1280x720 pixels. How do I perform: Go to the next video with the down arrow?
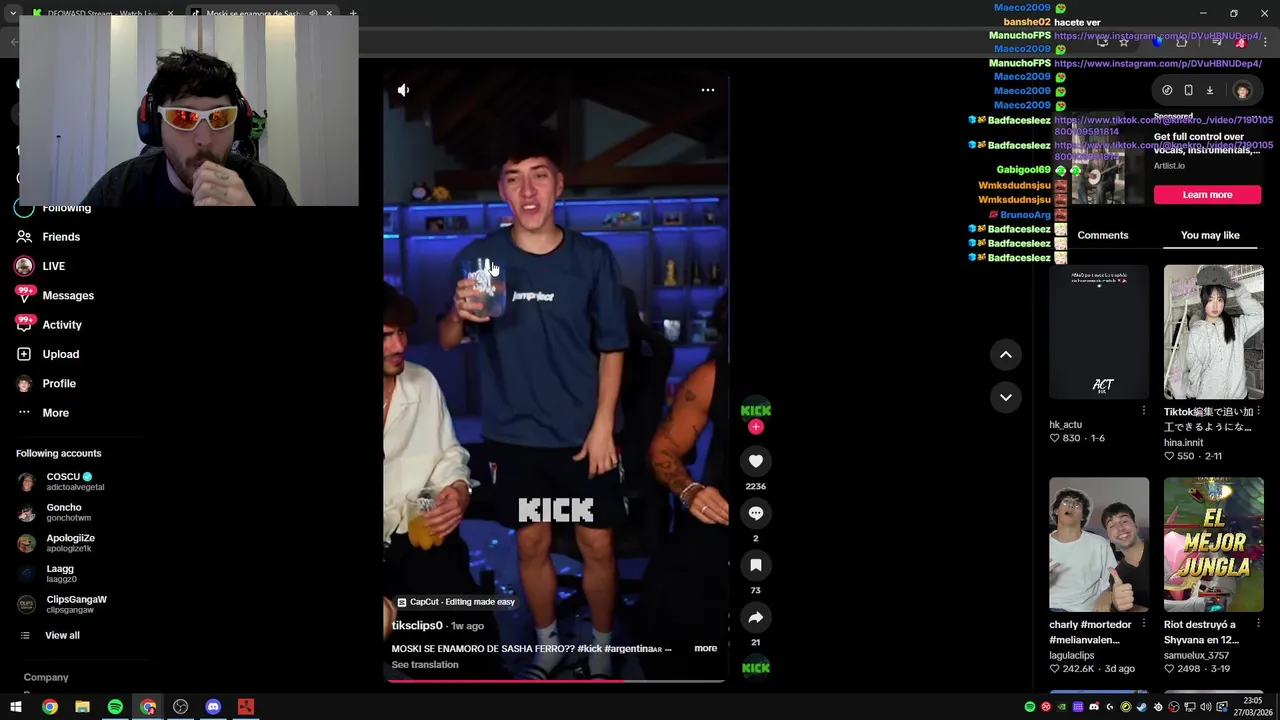click(1006, 397)
